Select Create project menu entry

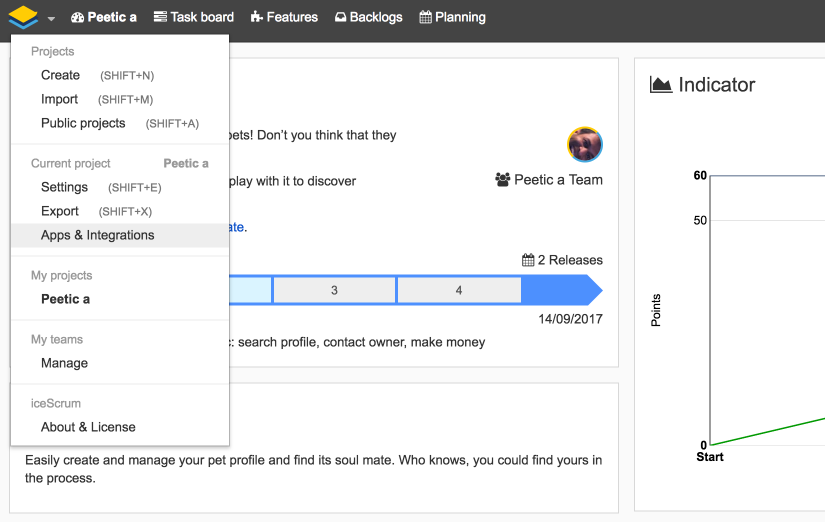[60, 75]
